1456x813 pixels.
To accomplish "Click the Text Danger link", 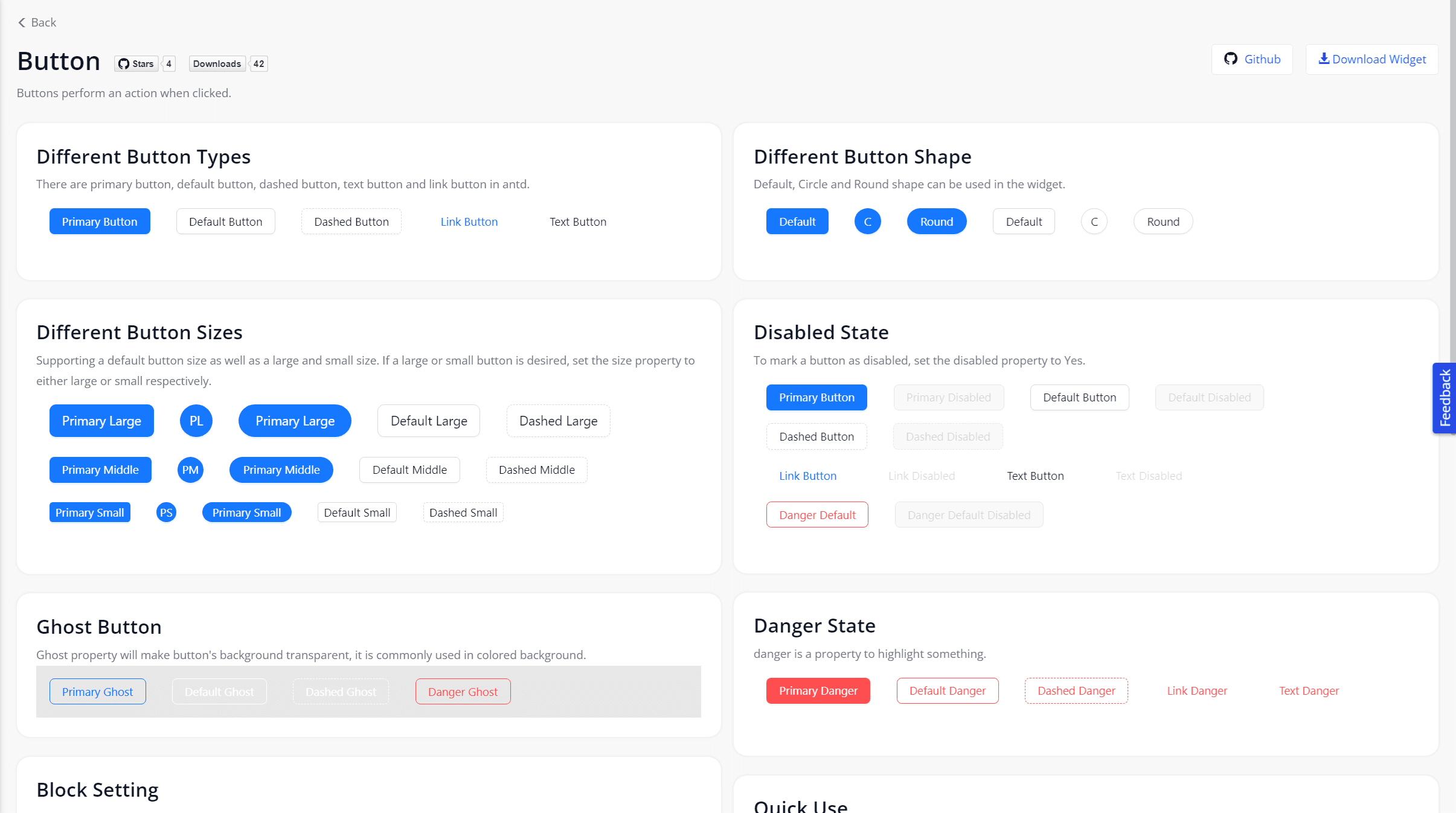I will (1308, 690).
